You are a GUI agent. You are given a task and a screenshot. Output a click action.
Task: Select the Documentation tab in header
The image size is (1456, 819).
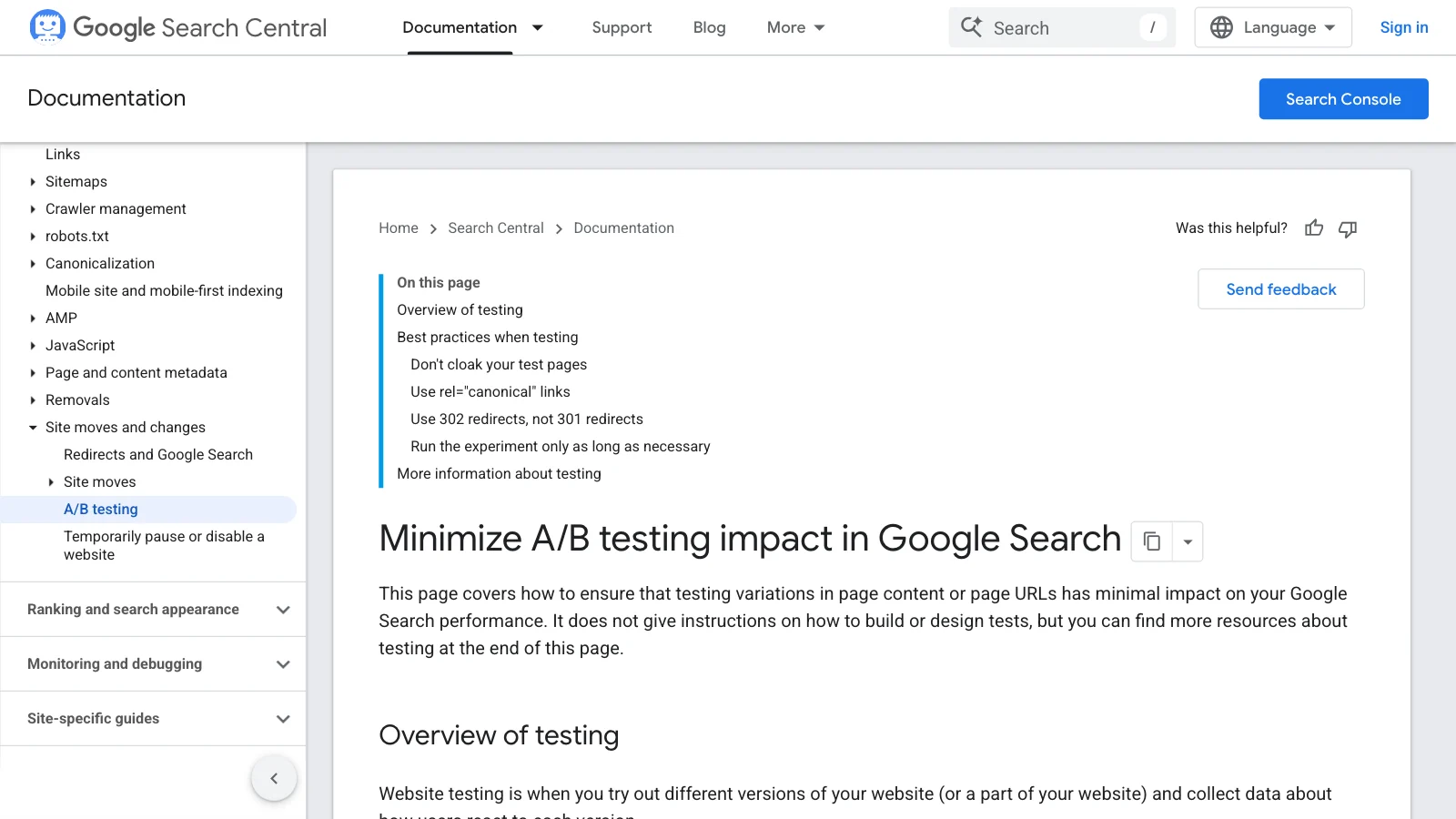point(460,27)
